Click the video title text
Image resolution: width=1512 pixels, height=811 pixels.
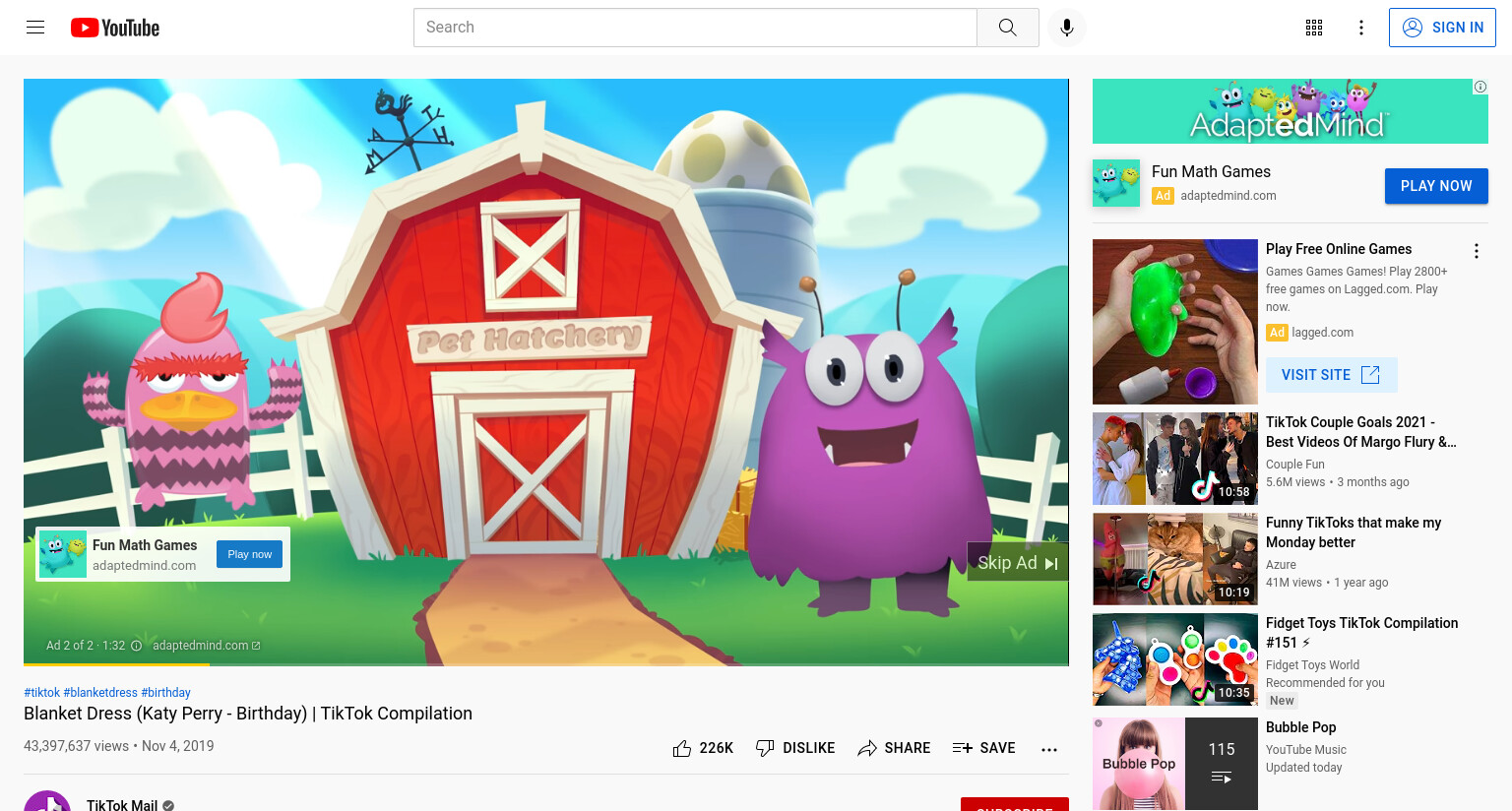[248, 714]
